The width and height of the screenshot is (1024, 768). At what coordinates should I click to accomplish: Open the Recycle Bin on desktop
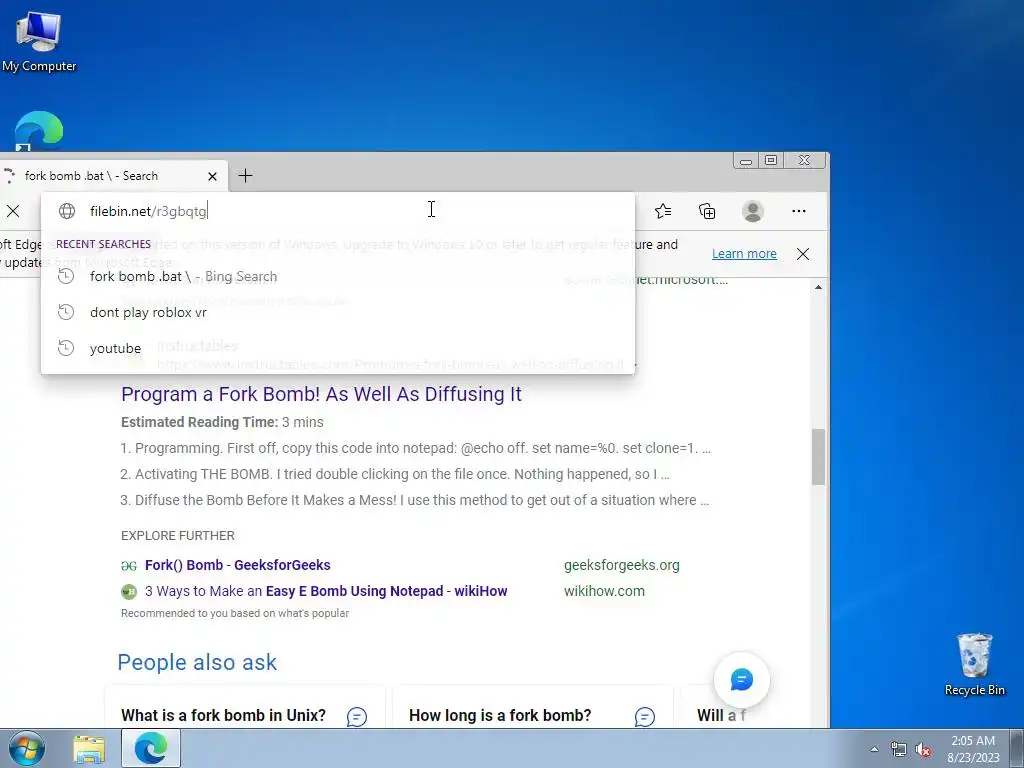(974, 664)
